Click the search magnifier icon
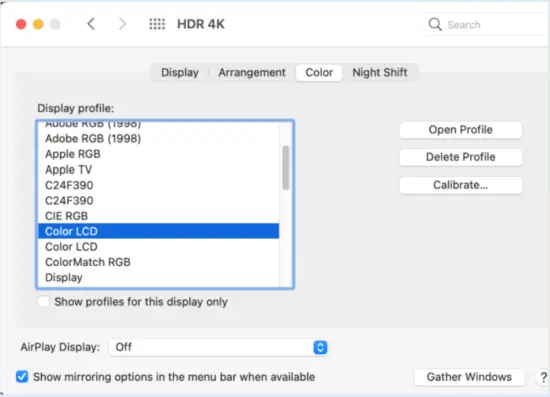 point(435,25)
